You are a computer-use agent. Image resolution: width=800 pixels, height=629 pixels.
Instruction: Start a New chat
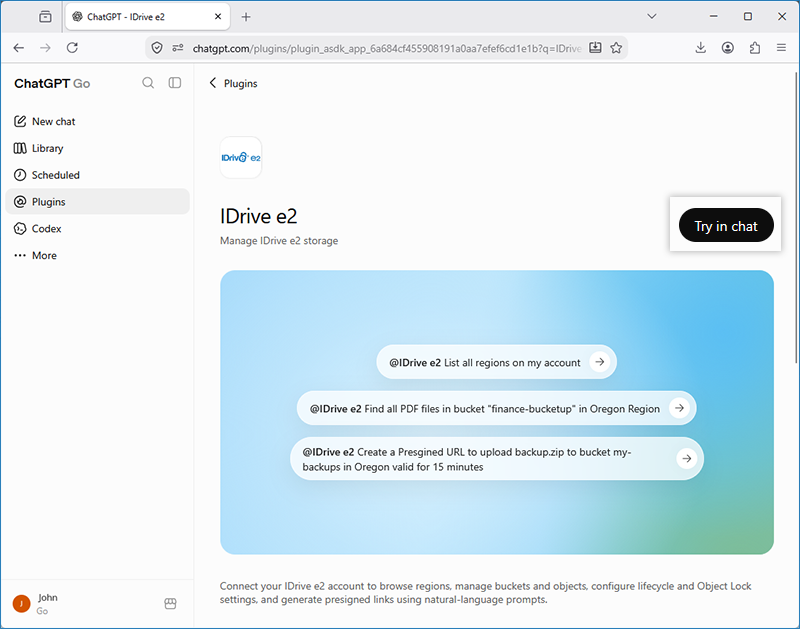tap(97, 121)
